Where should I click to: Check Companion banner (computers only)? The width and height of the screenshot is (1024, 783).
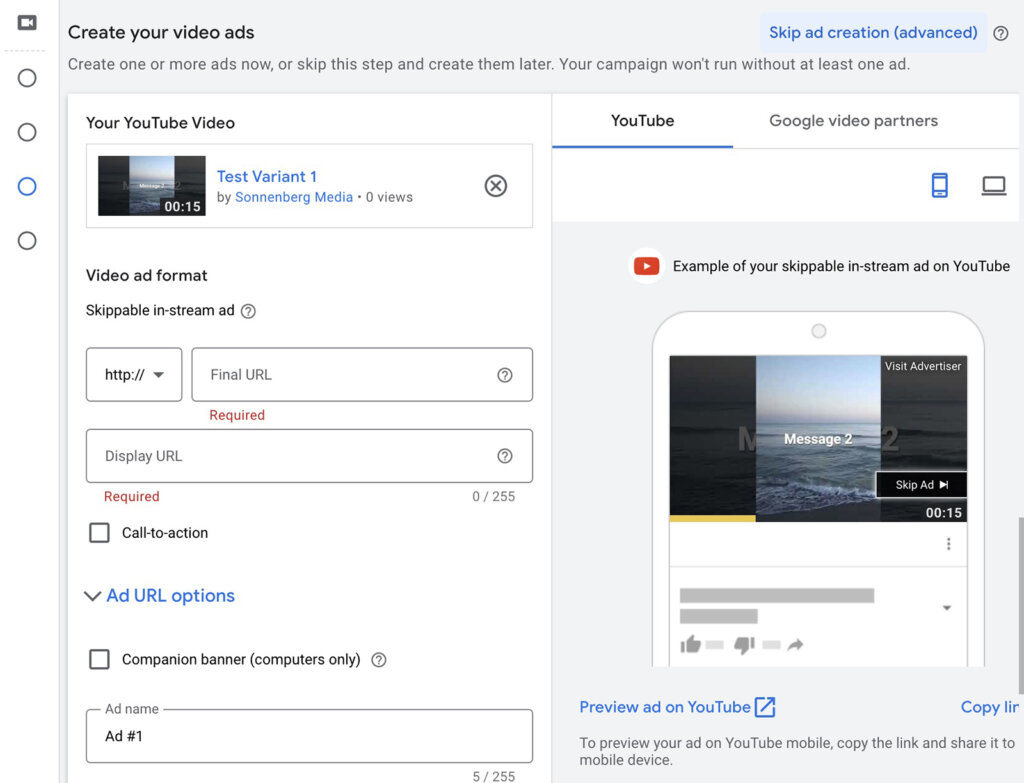pos(99,659)
